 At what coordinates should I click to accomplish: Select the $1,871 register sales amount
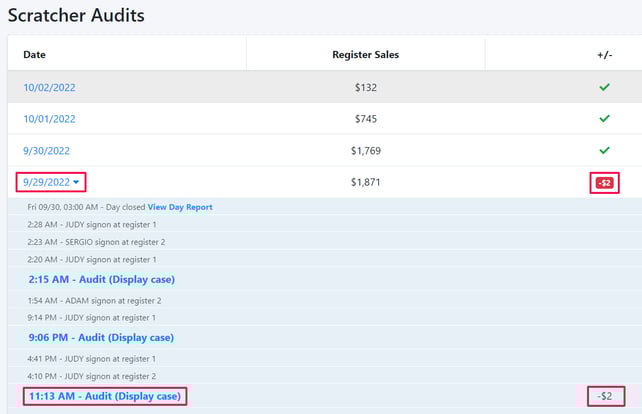tap(365, 183)
